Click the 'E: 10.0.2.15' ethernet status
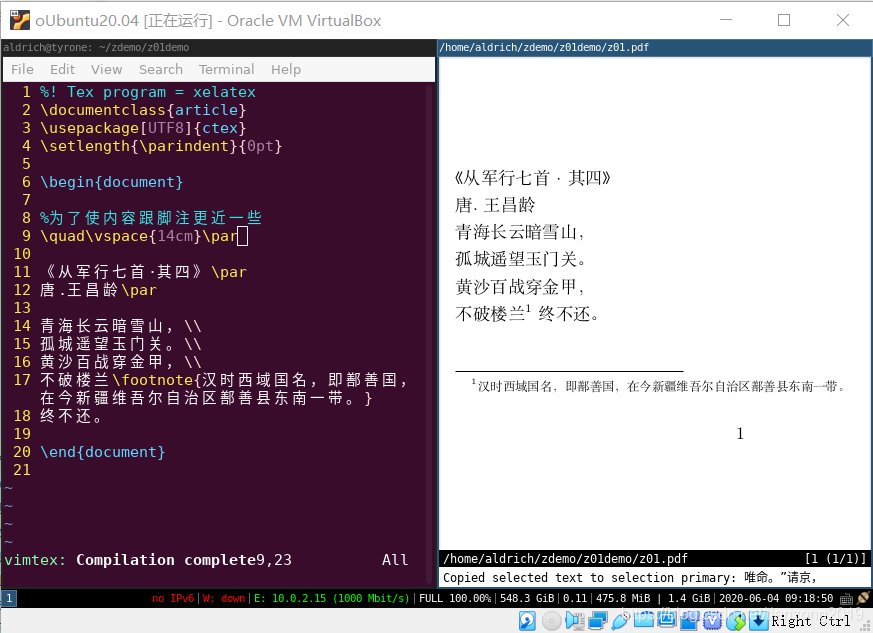Image resolution: width=873 pixels, height=633 pixels. pos(331,598)
